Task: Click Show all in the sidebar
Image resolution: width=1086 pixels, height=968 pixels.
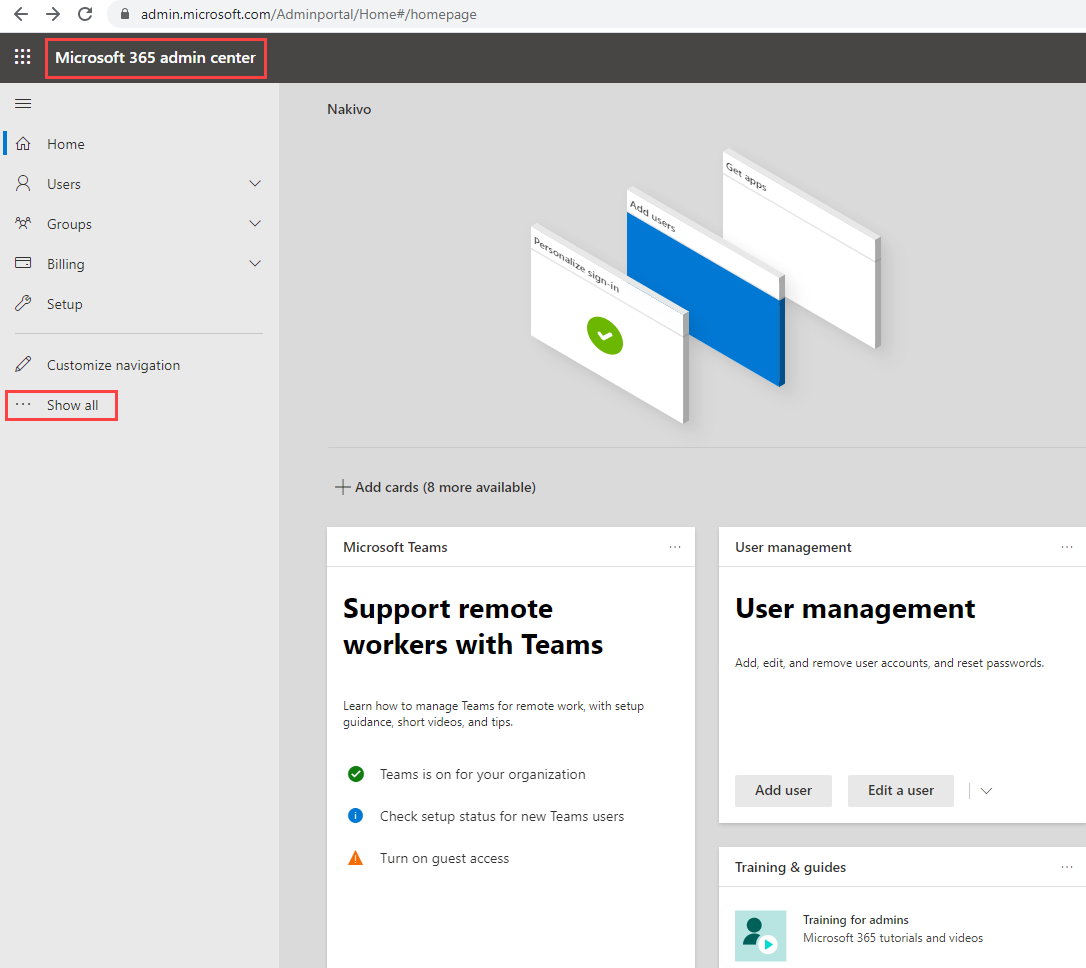Action: pyautogui.click(x=72, y=405)
